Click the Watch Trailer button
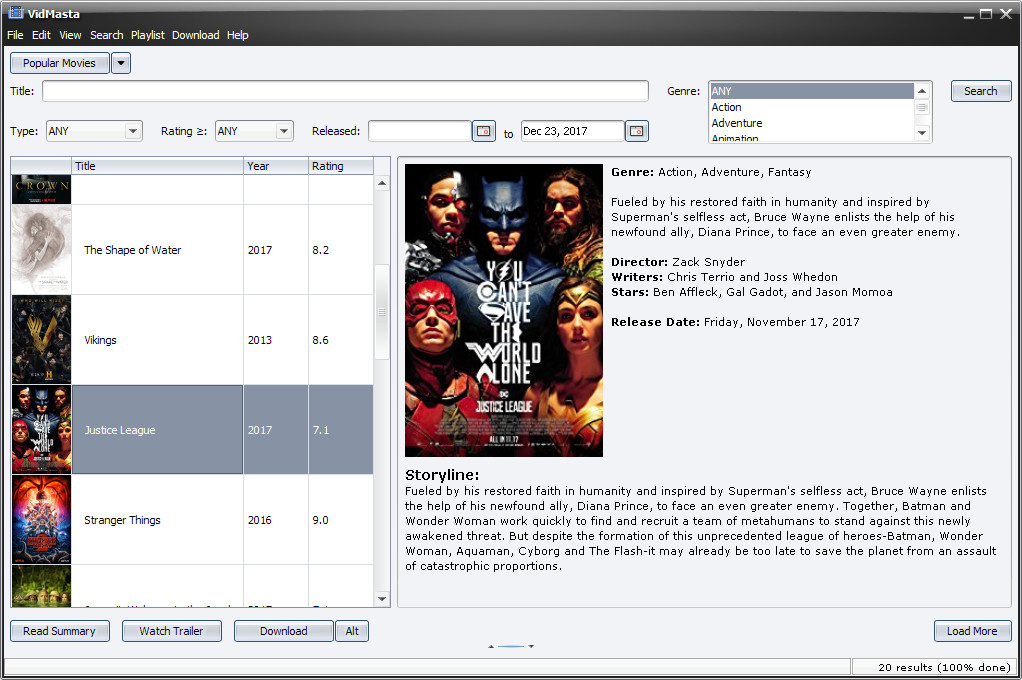 pyautogui.click(x=171, y=631)
